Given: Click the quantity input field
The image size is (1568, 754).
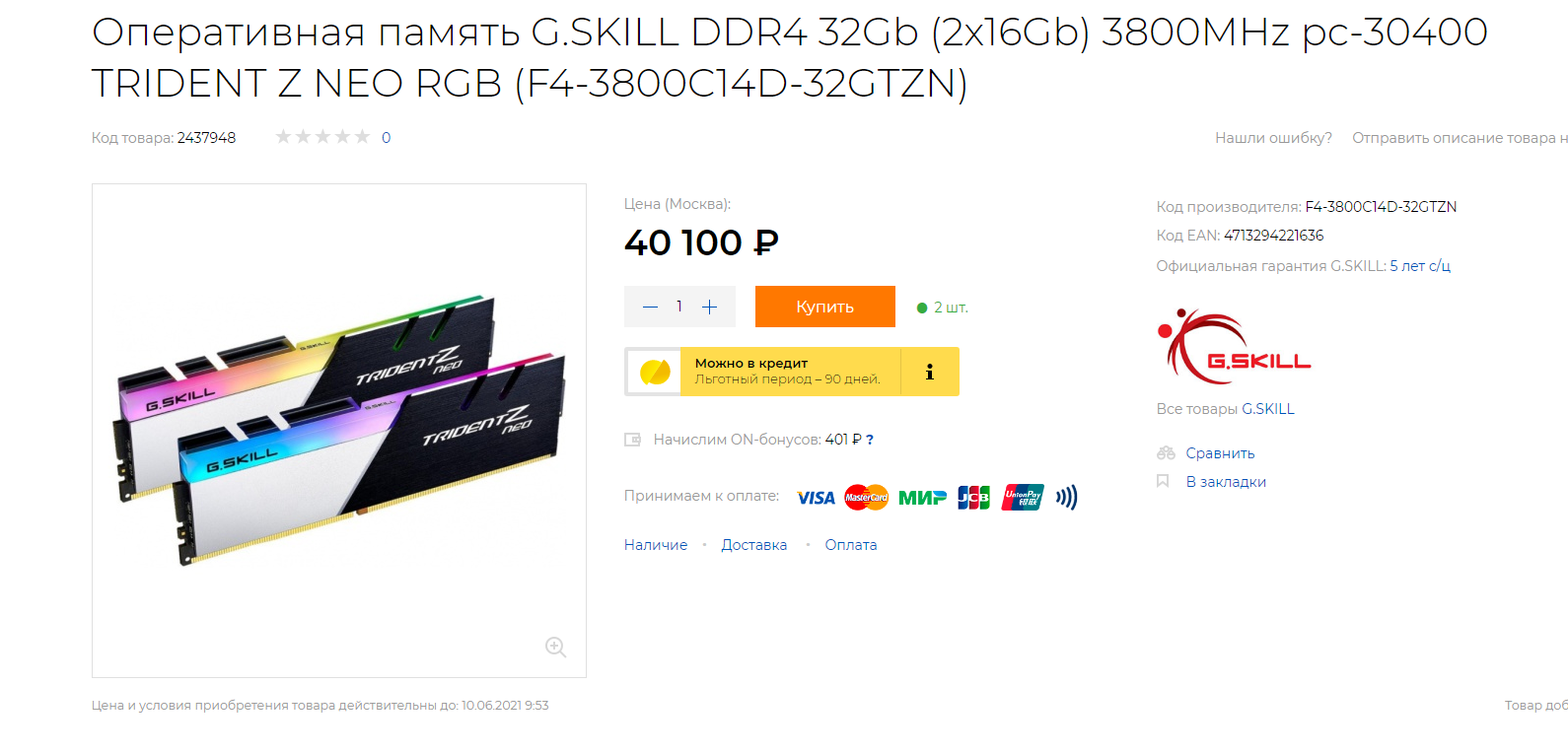Looking at the screenshot, I should 679,307.
